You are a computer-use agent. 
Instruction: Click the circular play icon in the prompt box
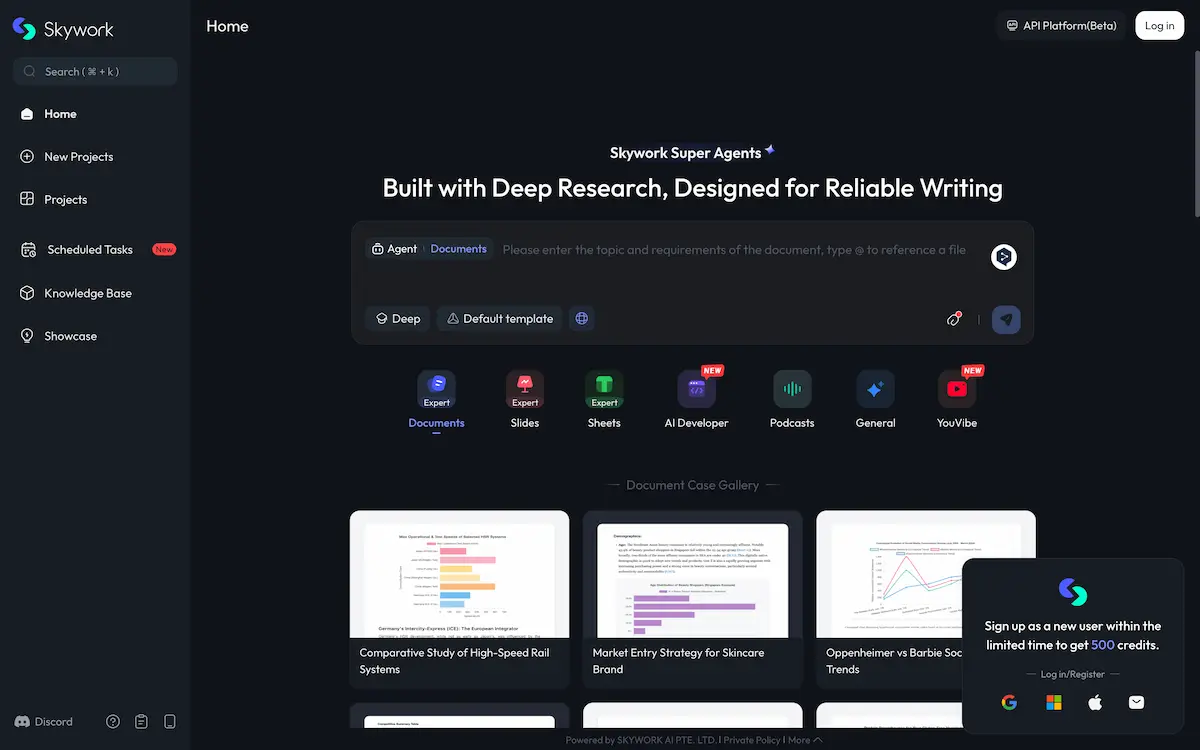1004,257
